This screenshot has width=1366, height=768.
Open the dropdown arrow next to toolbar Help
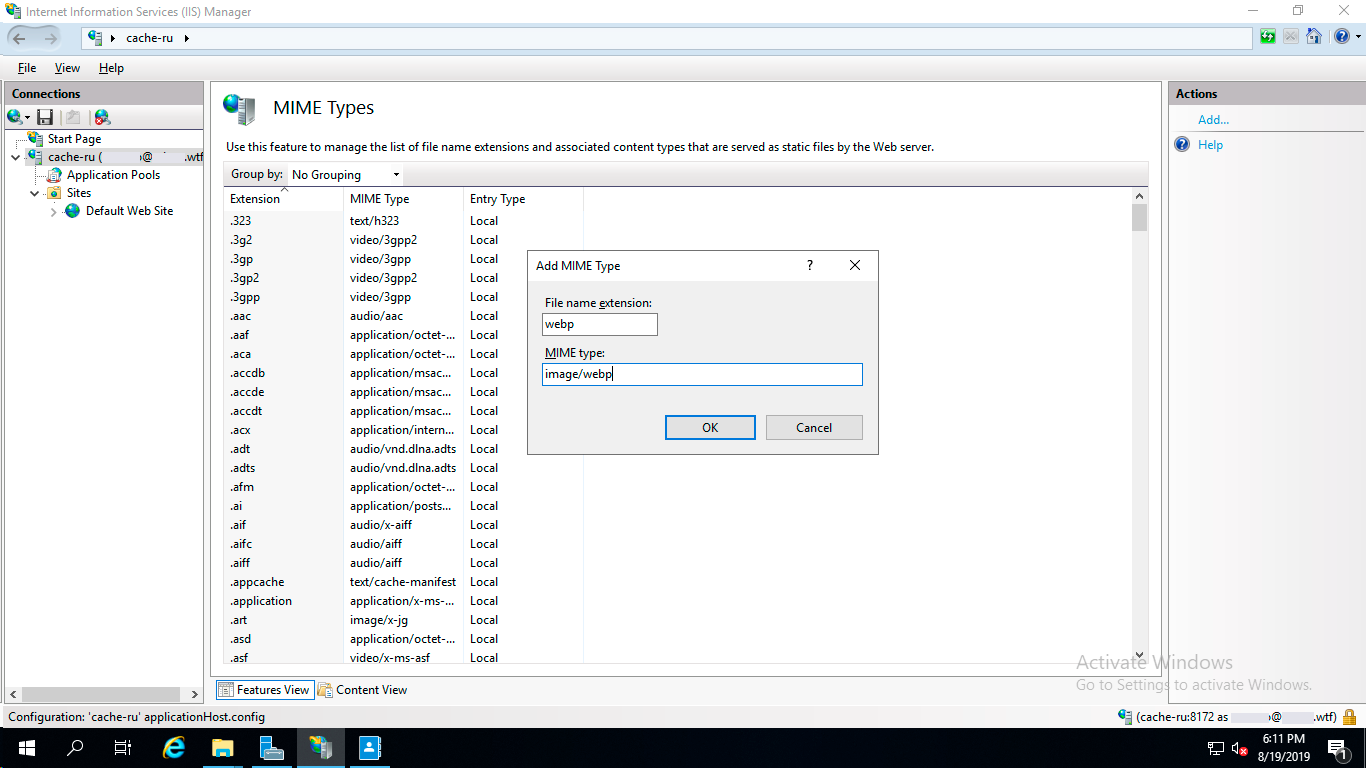(x=1356, y=37)
